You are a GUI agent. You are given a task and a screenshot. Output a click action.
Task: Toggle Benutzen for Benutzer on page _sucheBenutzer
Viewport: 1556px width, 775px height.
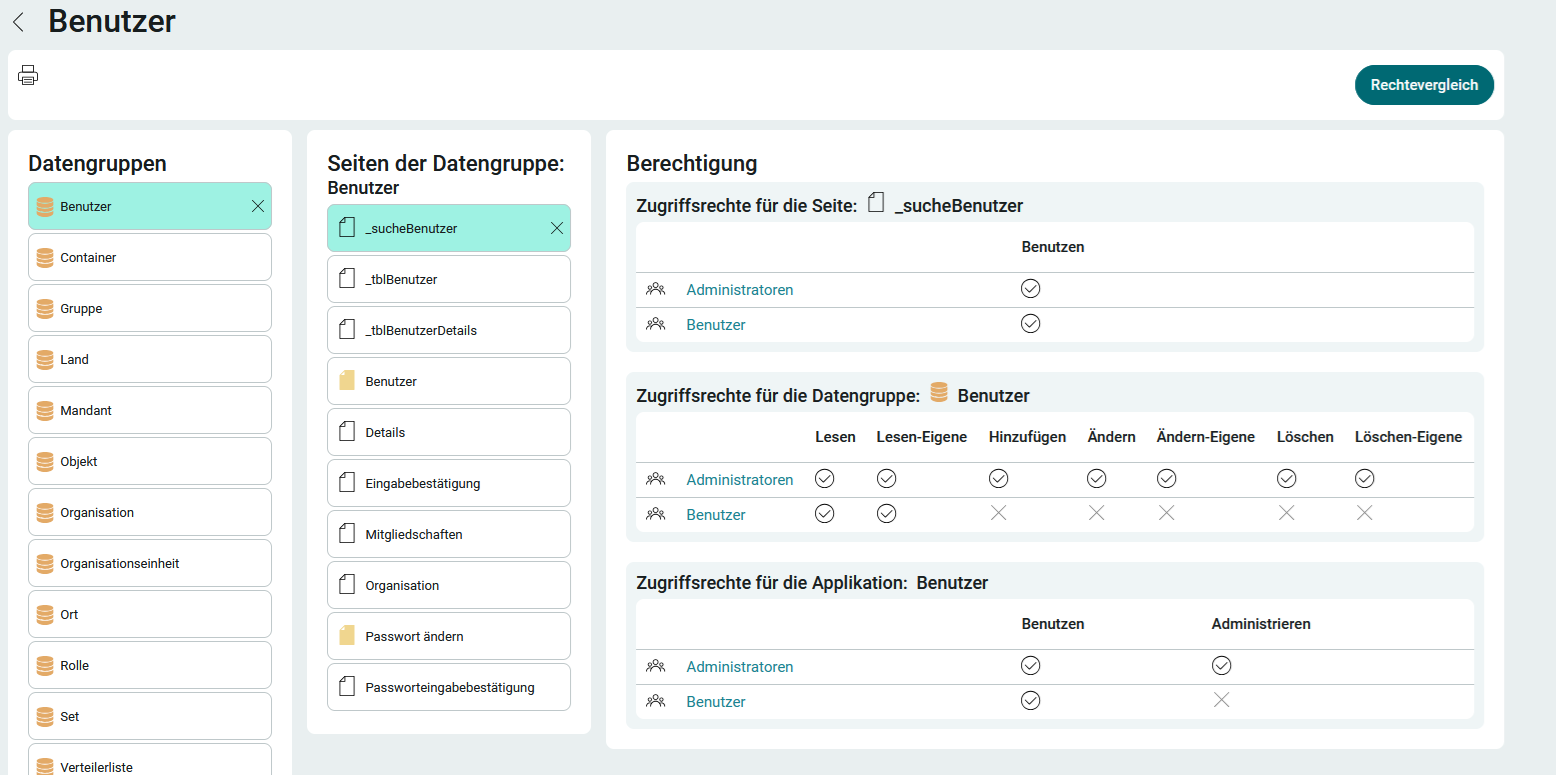tap(1031, 324)
